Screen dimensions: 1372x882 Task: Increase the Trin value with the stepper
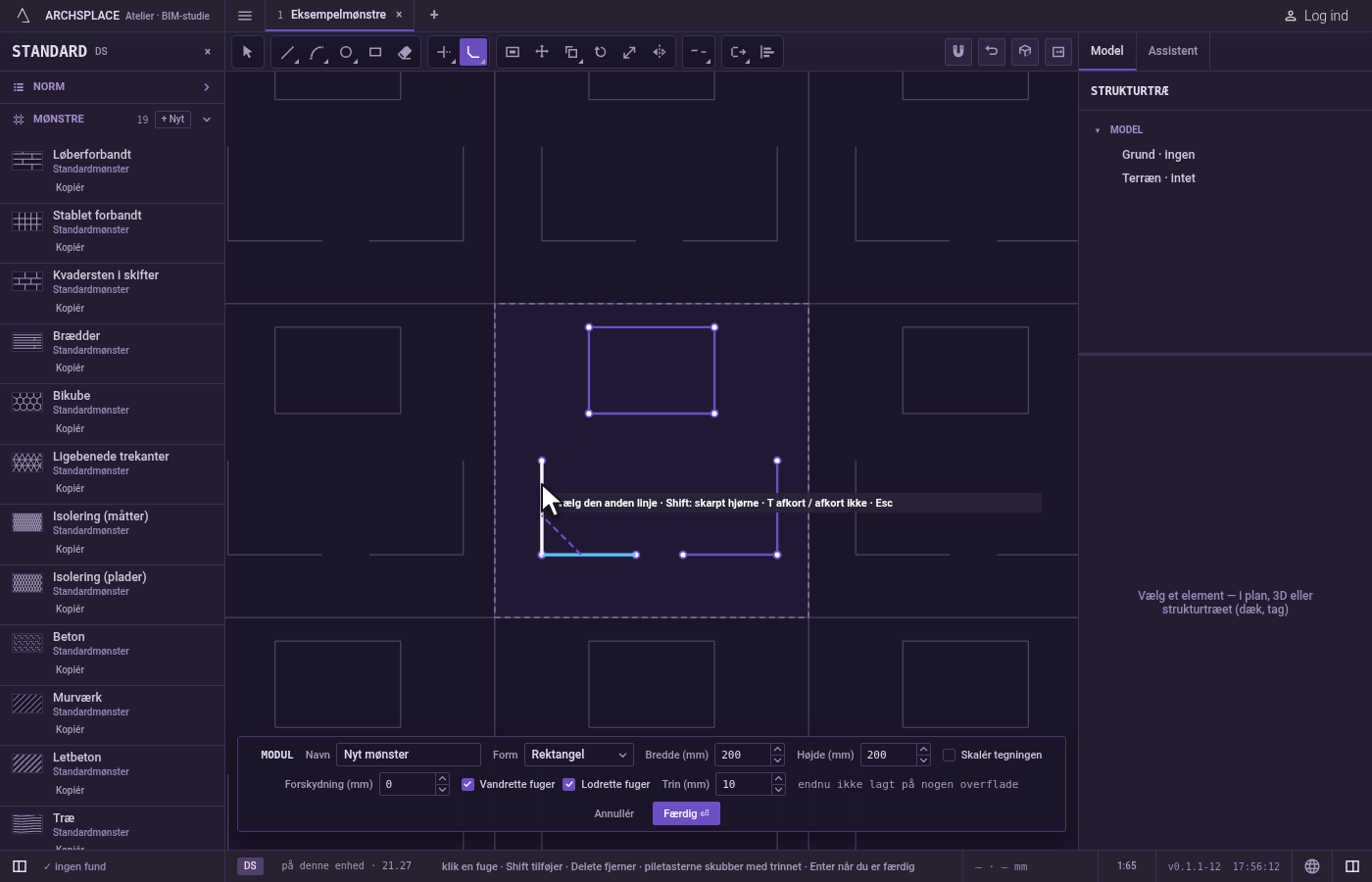click(x=778, y=779)
